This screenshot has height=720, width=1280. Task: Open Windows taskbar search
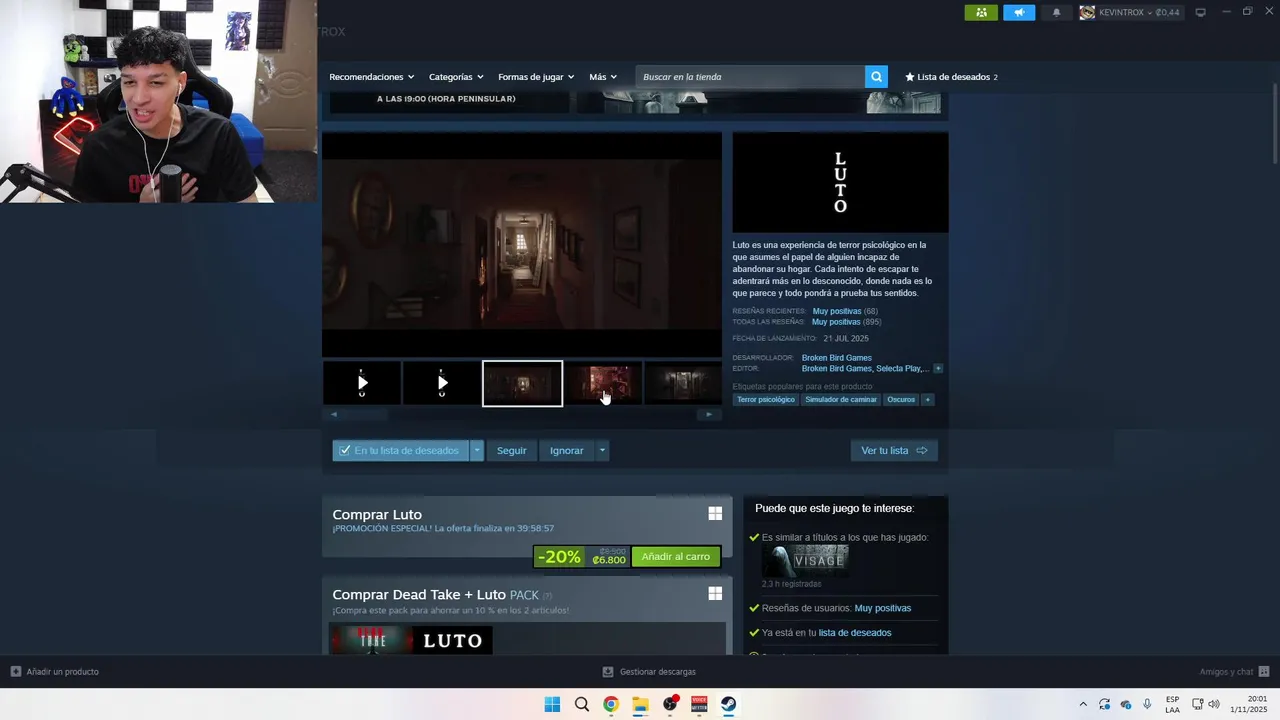point(581,704)
